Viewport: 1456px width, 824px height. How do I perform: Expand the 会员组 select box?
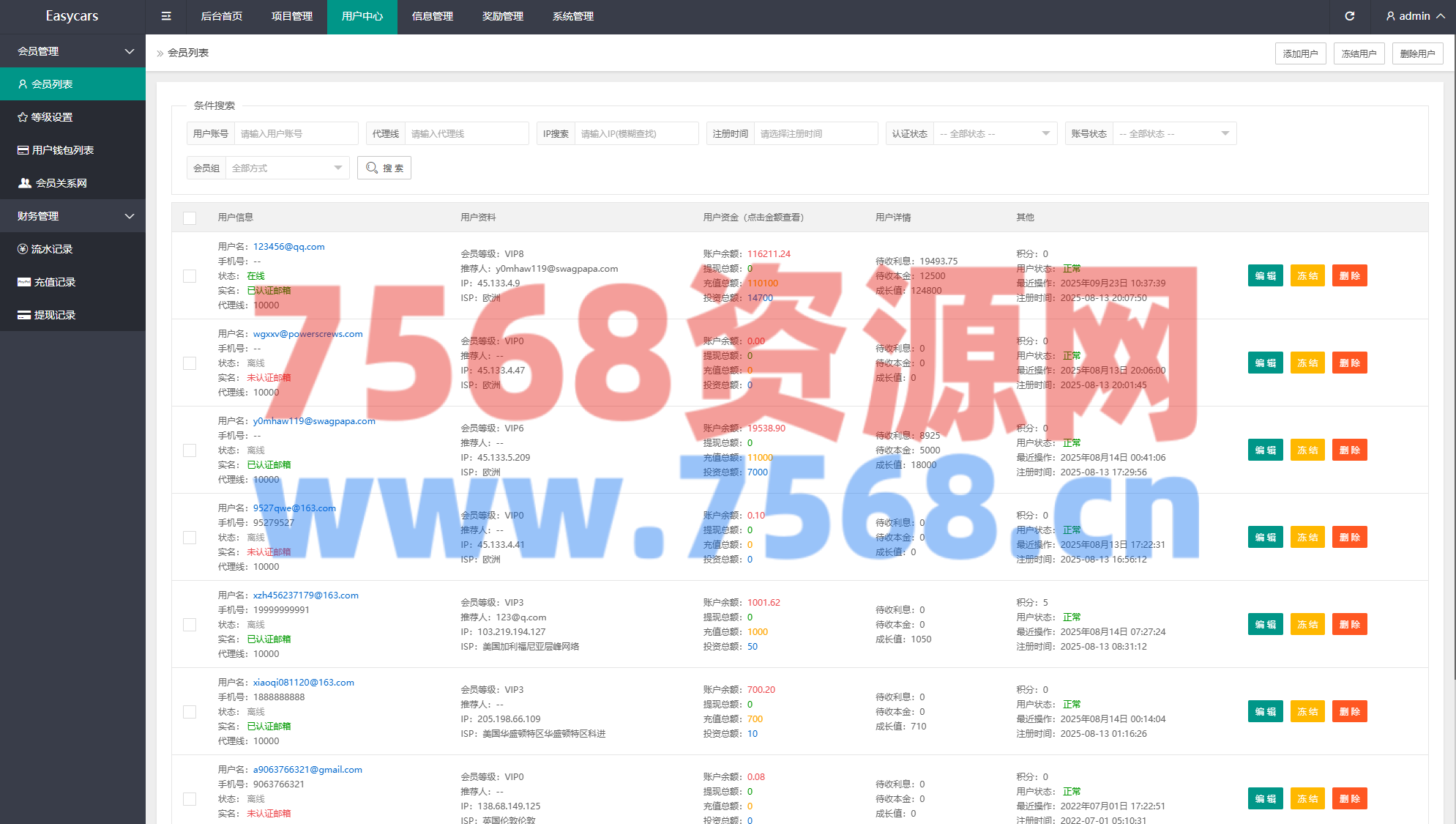(x=286, y=168)
